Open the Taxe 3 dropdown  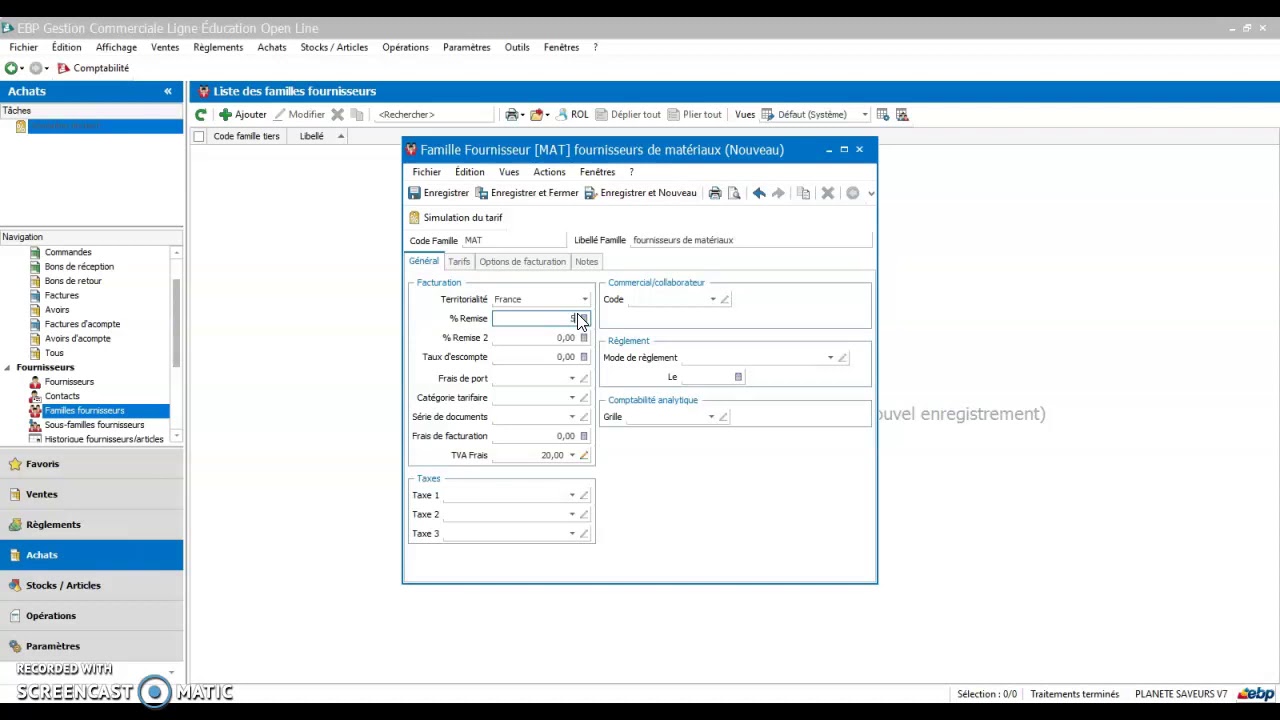pos(572,533)
